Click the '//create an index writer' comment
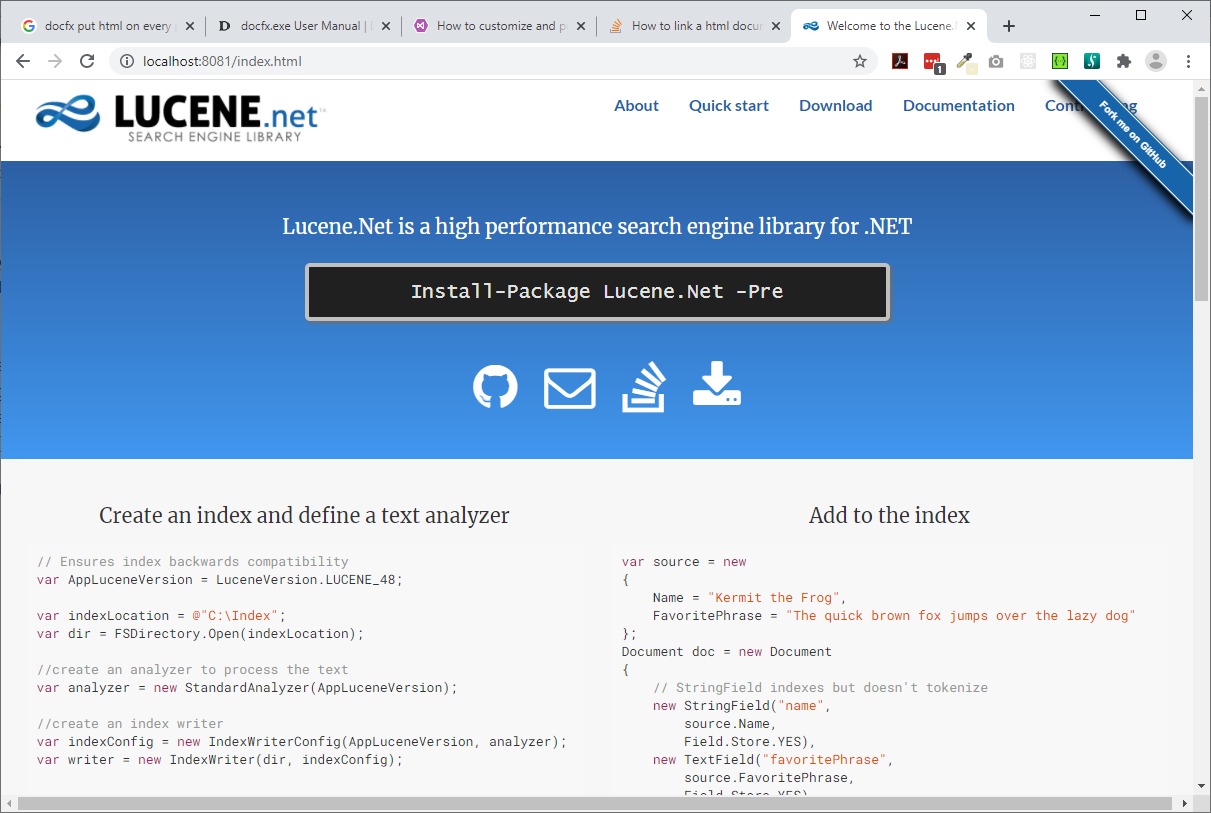The height and width of the screenshot is (813, 1211). pyautogui.click(x=130, y=724)
